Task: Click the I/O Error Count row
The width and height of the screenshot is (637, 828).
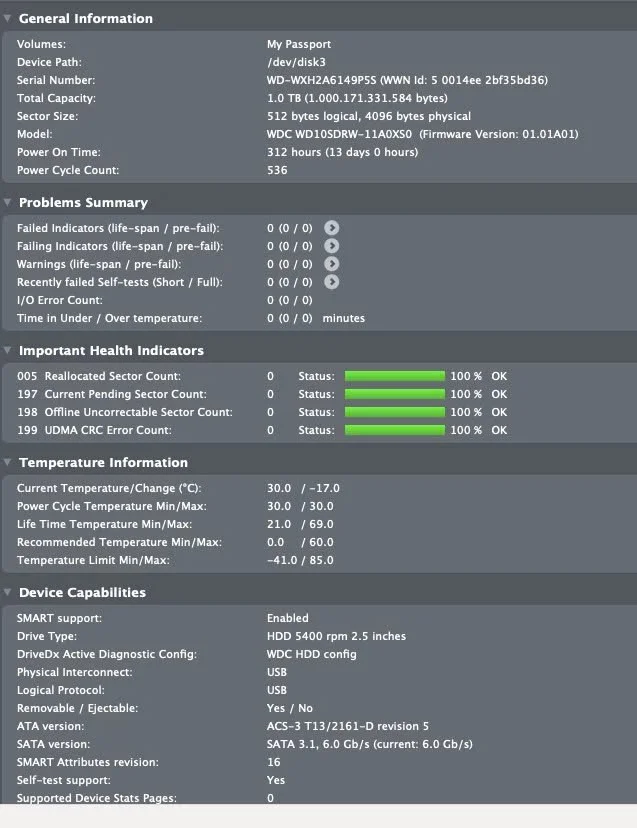Action: click(60, 300)
